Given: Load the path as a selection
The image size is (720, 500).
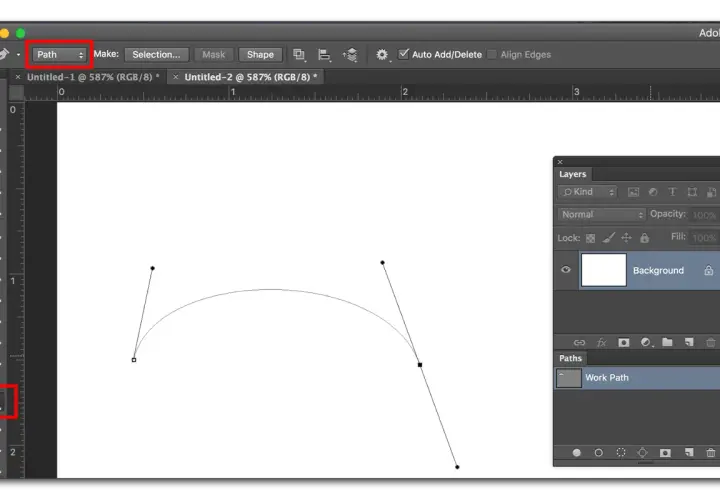Looking at the screenshot, I should pos(621,453).
